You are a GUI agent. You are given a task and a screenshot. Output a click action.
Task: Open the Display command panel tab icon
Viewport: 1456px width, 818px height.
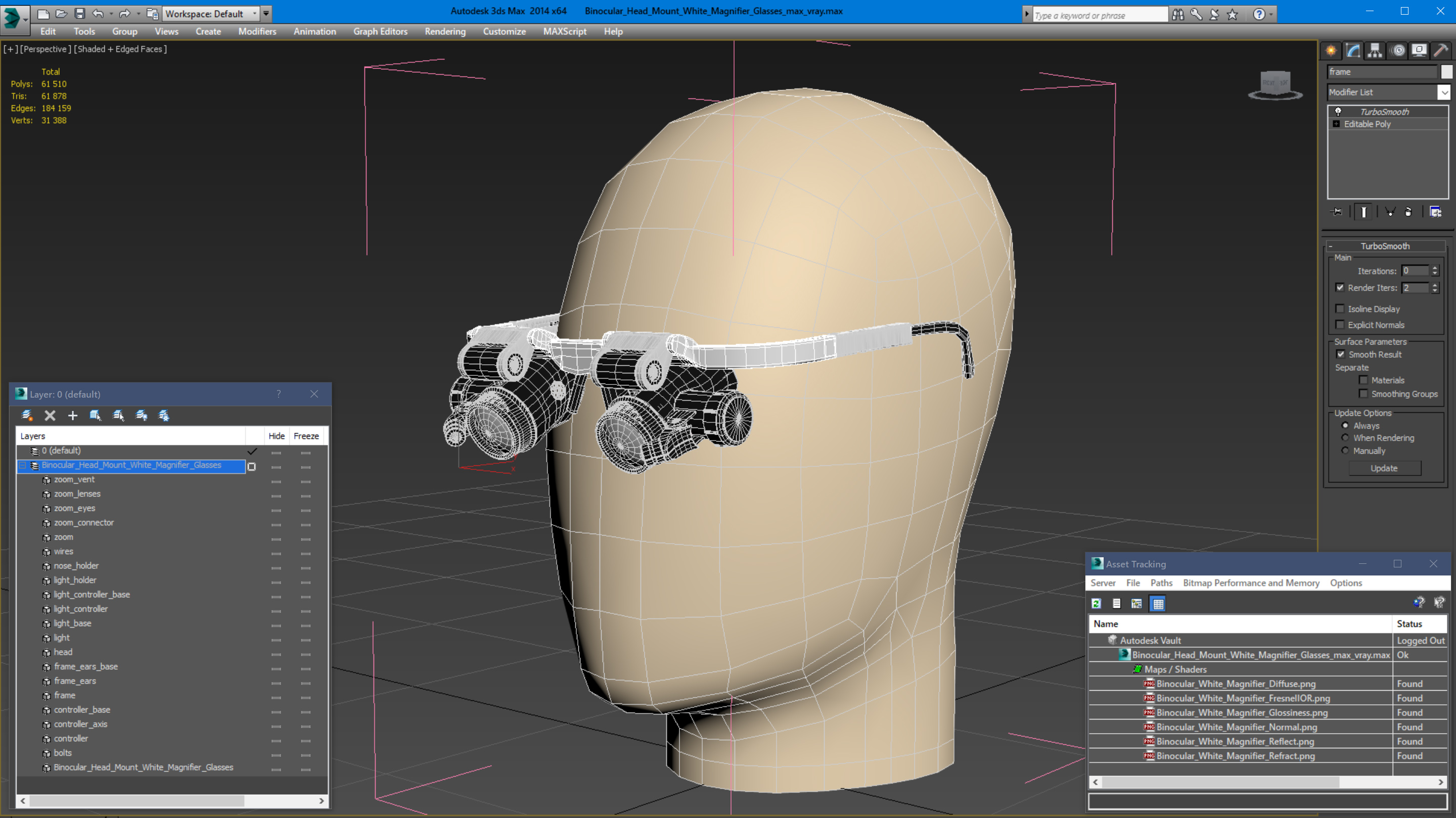click(1419, 51)
